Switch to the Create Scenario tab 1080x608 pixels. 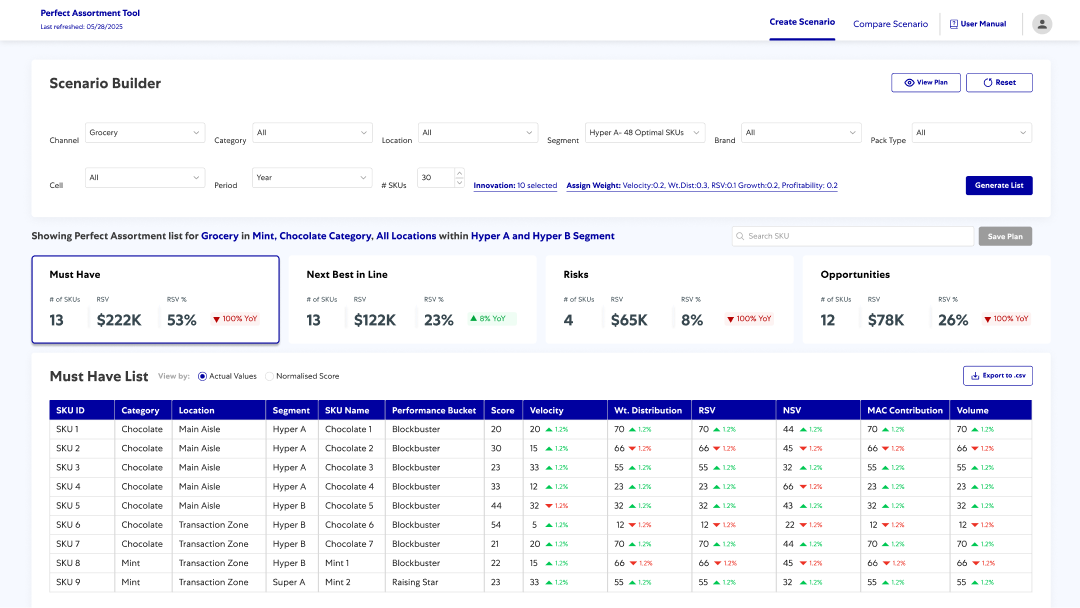coord(802,22)
